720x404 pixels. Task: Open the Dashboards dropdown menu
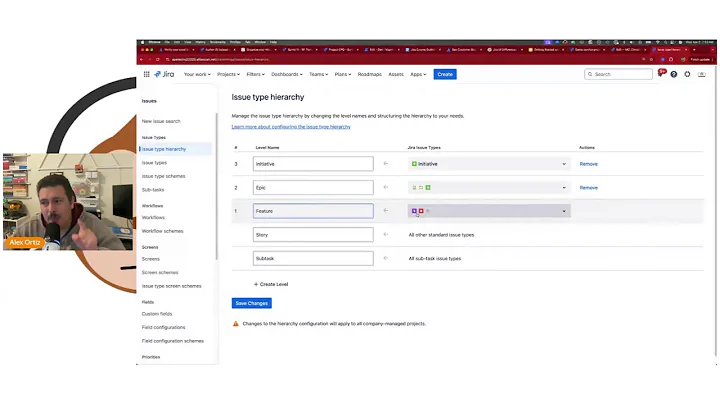(287, 74)
